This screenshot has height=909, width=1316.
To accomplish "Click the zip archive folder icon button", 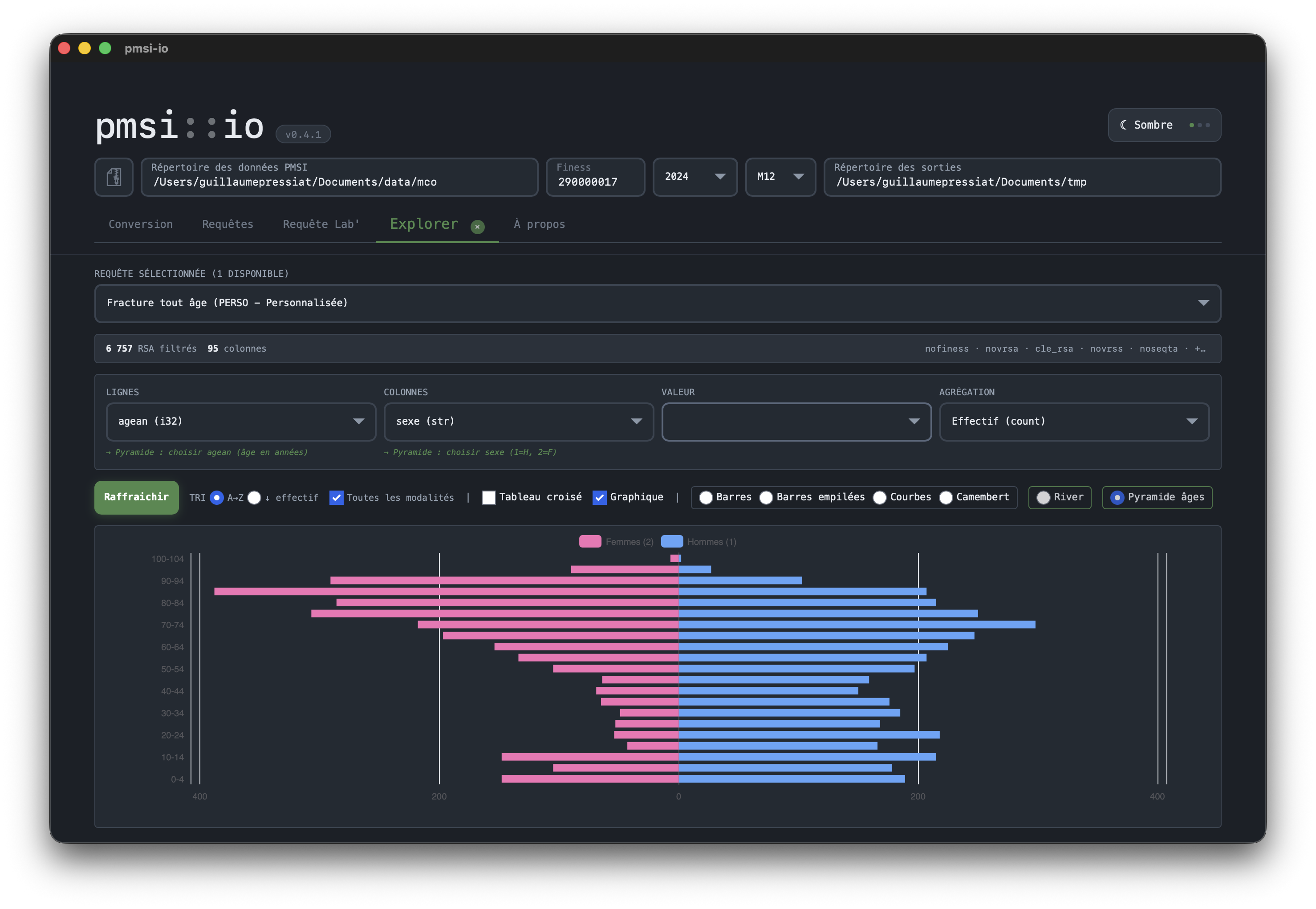I will [x=114, y=177].
